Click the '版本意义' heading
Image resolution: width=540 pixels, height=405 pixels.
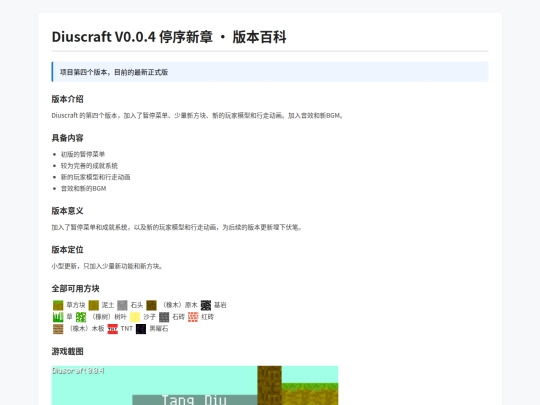click(x=68, y=211)
